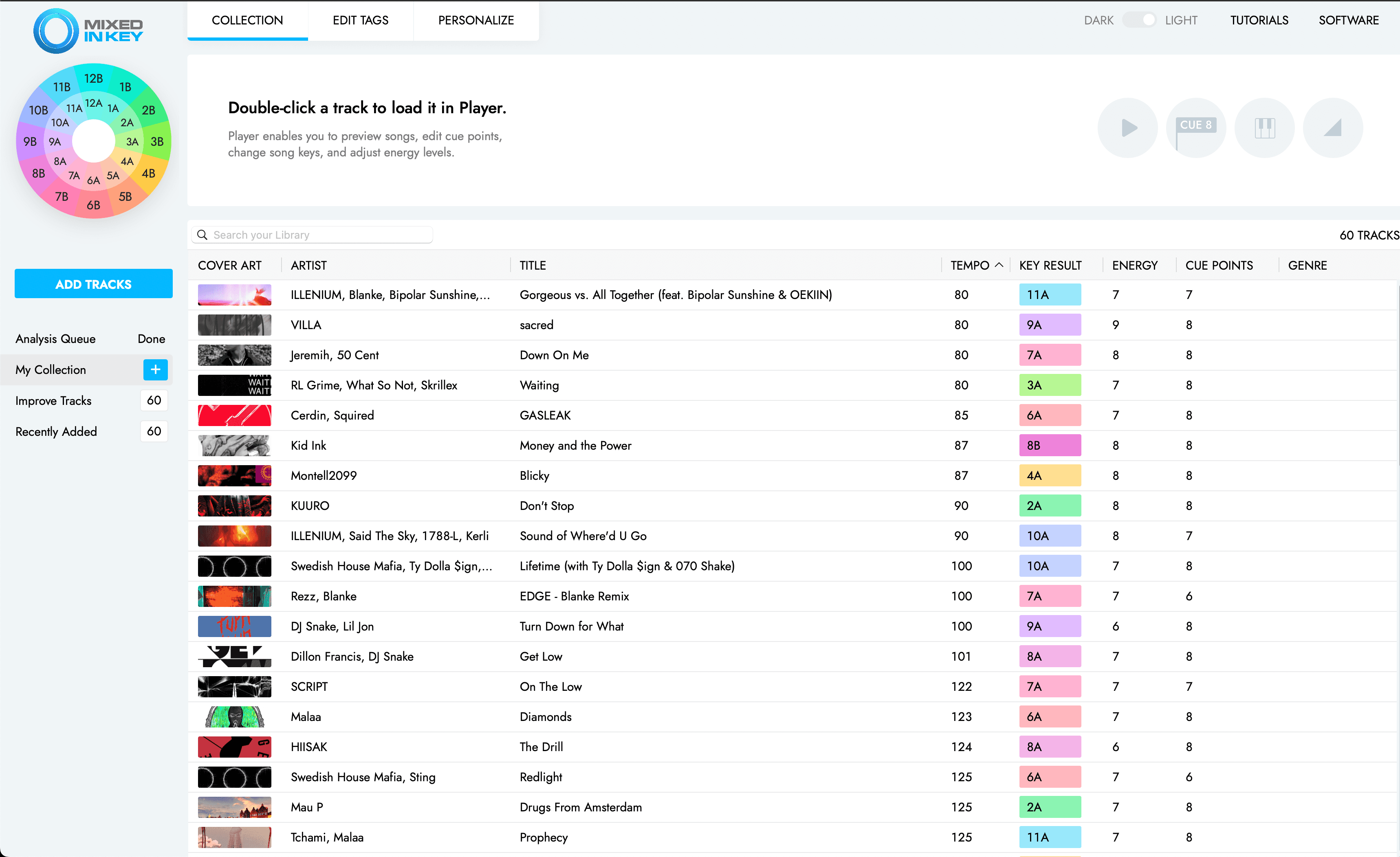Sort by Title column header
Image resolution: width=1400 pixels, height=857 pixels.
pos(533,266)
